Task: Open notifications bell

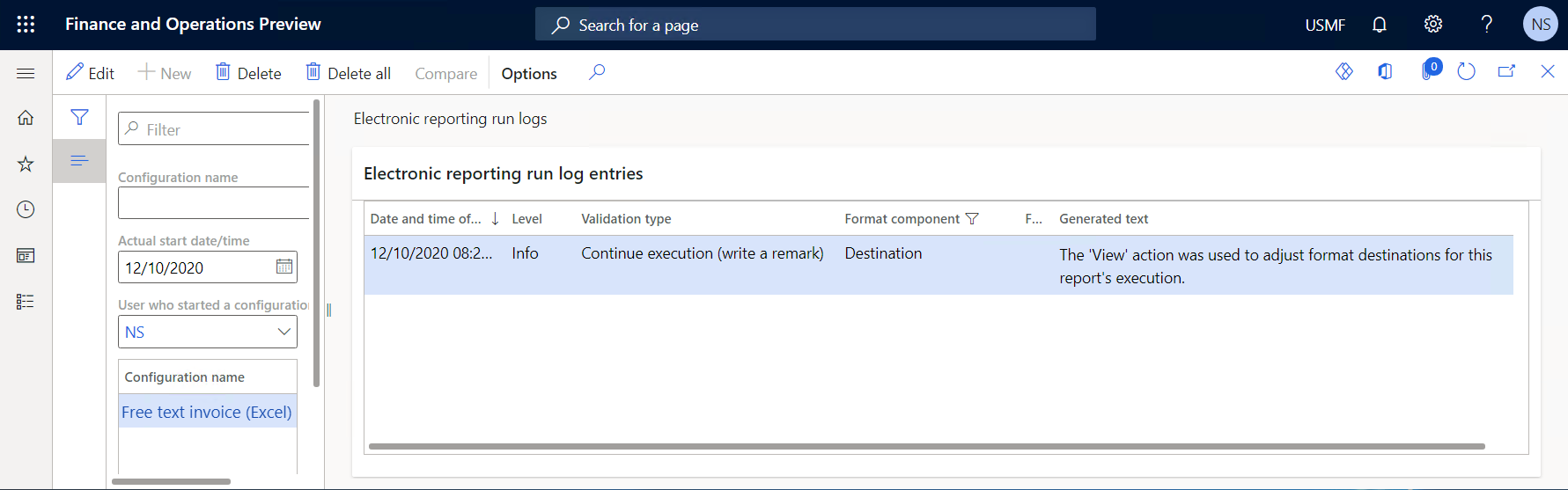Action: (x=1380, y=25)
